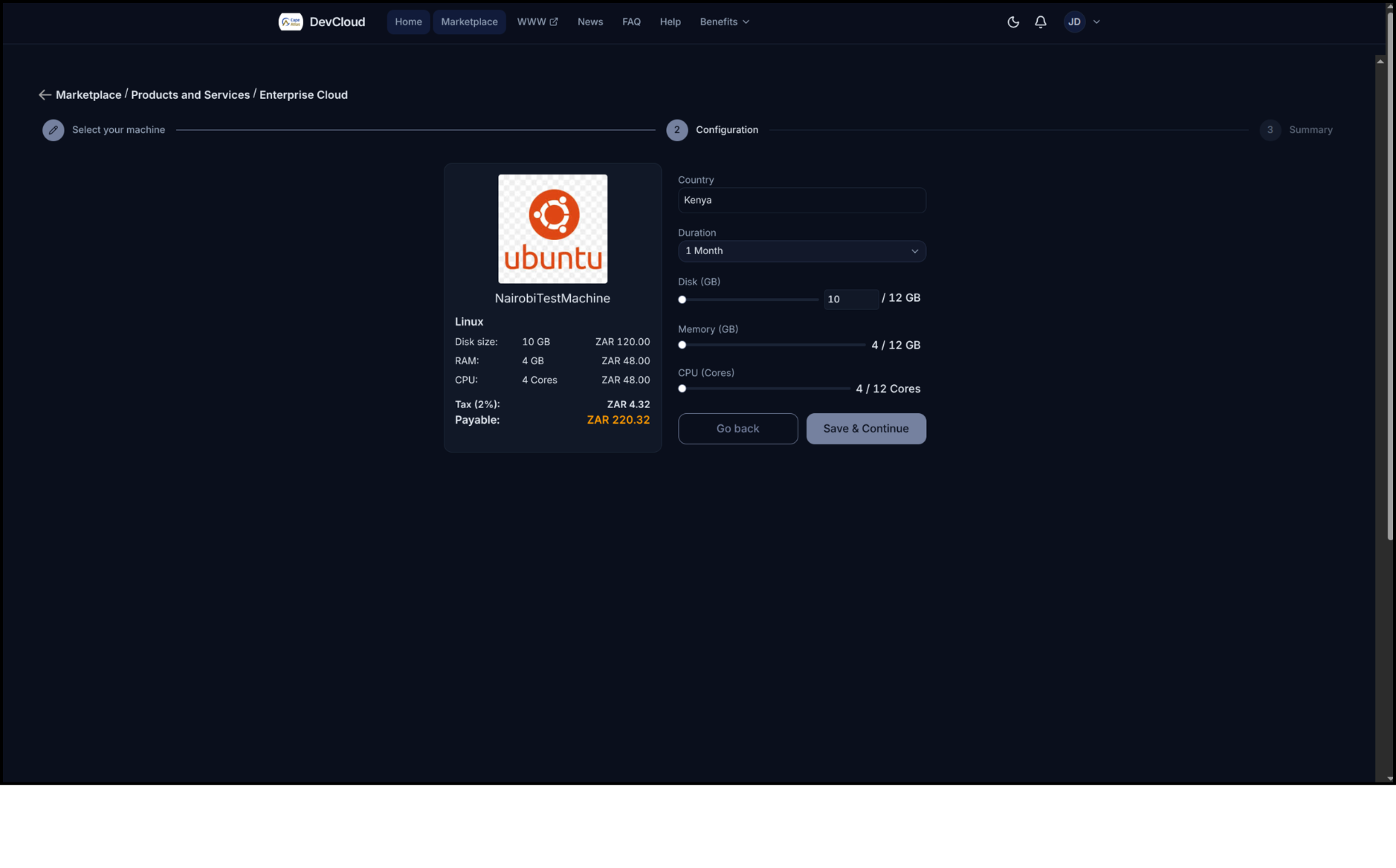The image size is (1396, 868).
Task: Expand the user account chevron
Action: tap(1096, 22)
